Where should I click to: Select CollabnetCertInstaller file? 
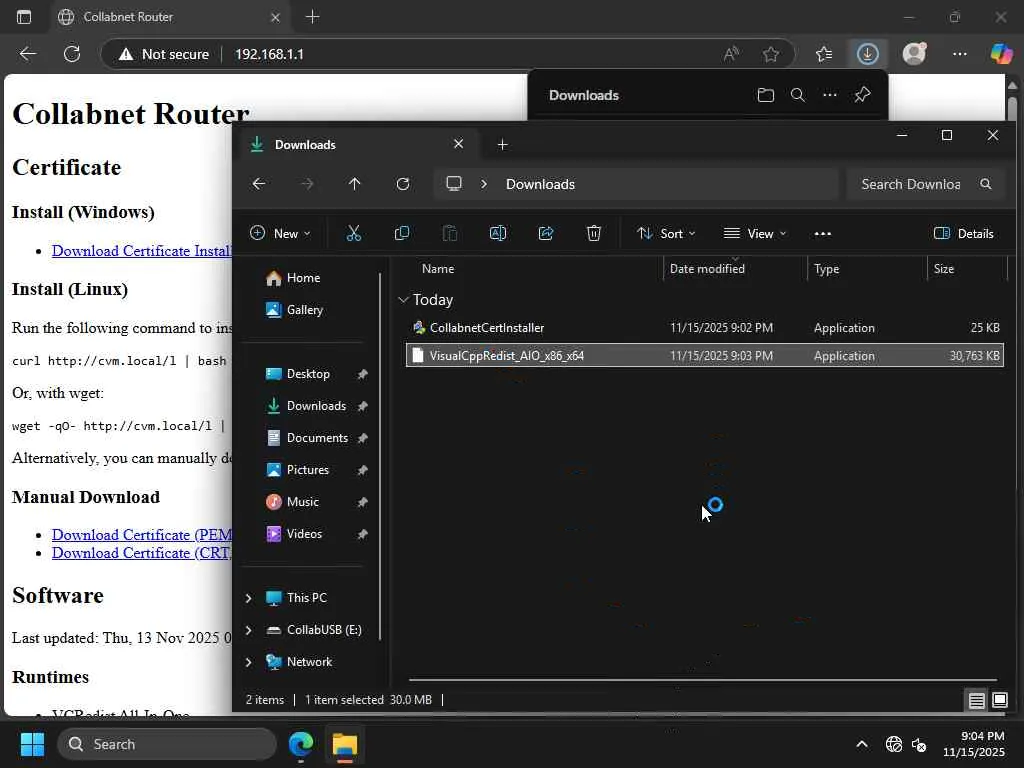[705, 328]
